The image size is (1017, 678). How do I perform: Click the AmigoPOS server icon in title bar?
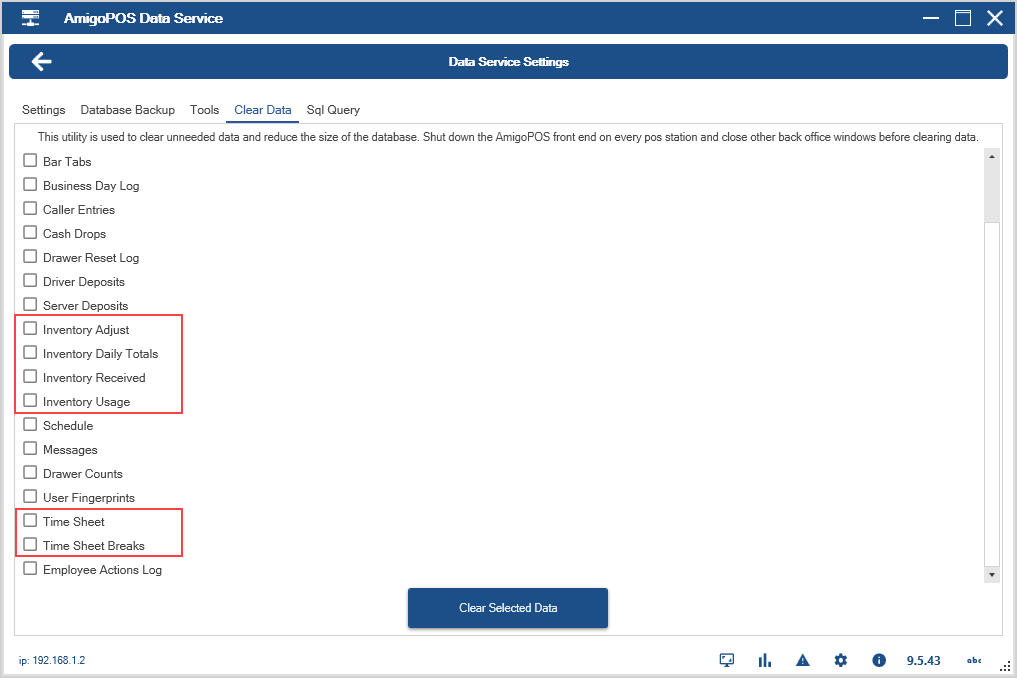31,18
